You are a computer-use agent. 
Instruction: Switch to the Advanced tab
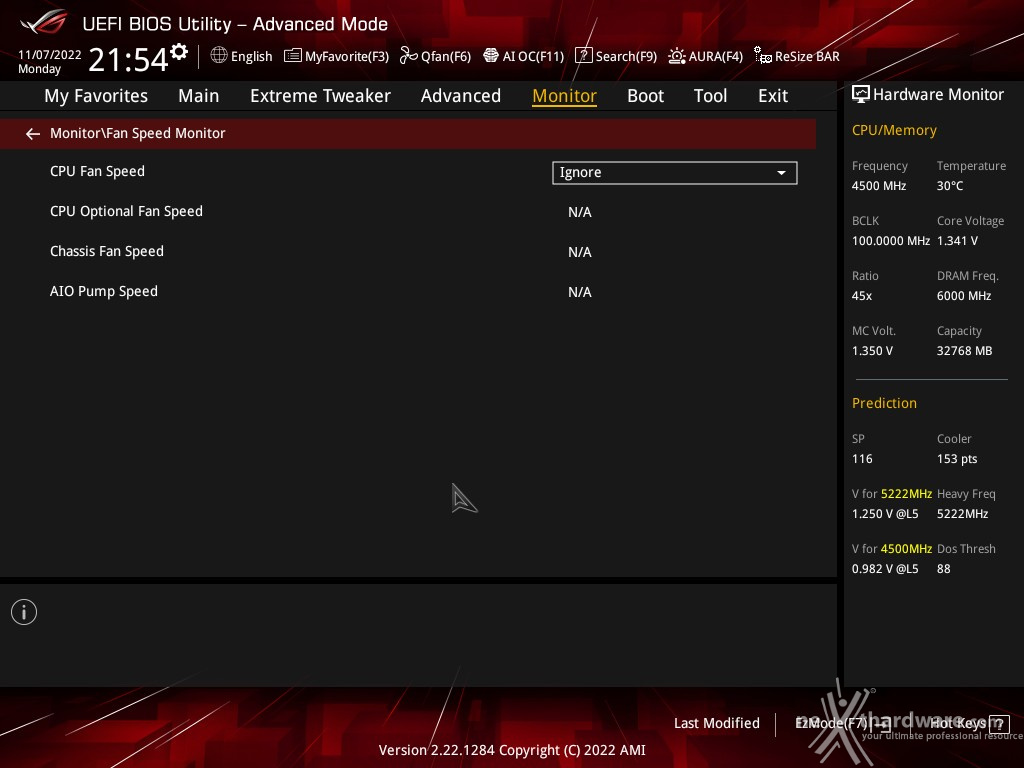pos(460,96)
